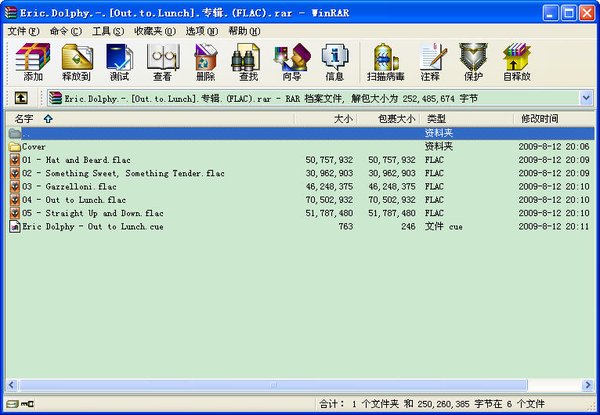
Task: Click the horizontal scrollbar left arrow
Action: coord(11,385)
